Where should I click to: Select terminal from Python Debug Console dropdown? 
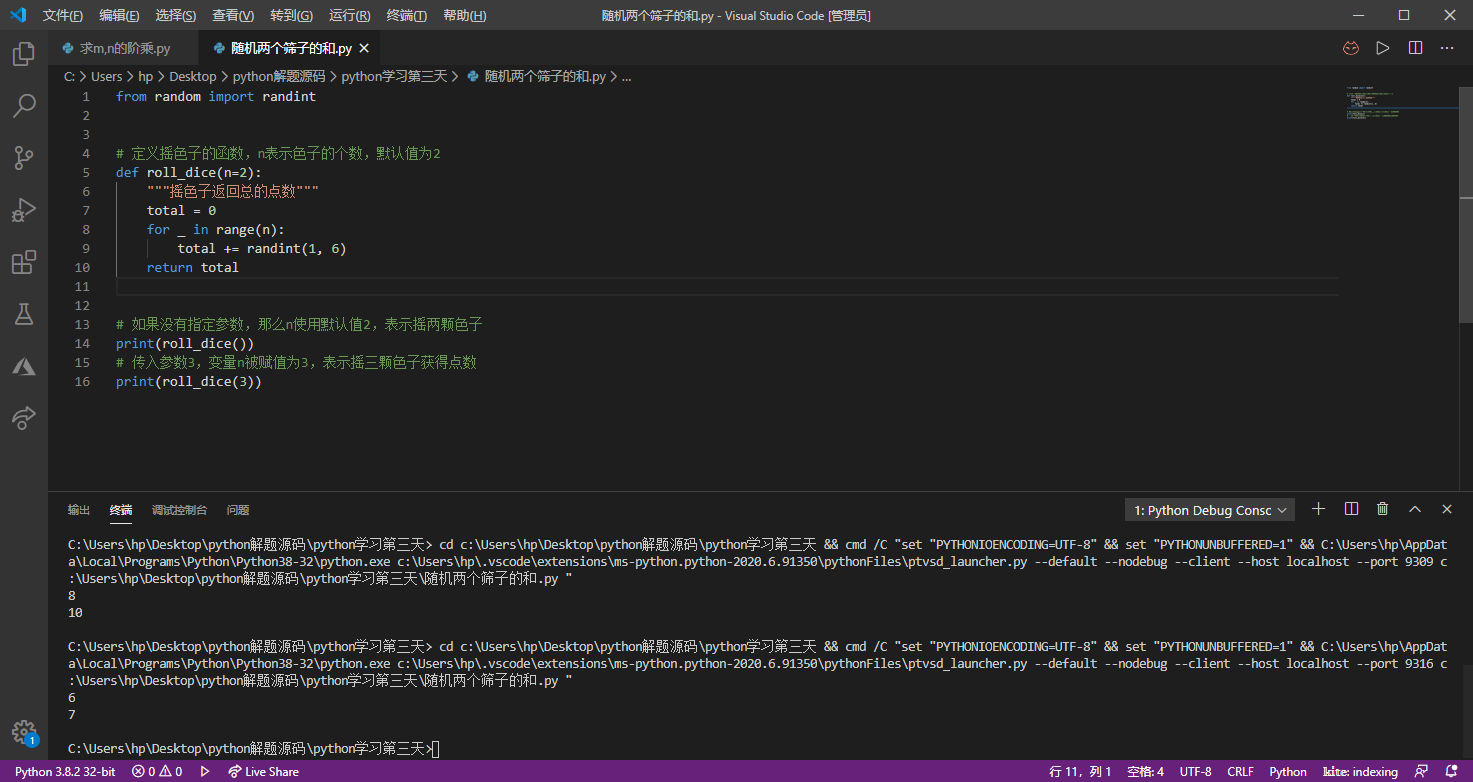tap(1210, 510)
